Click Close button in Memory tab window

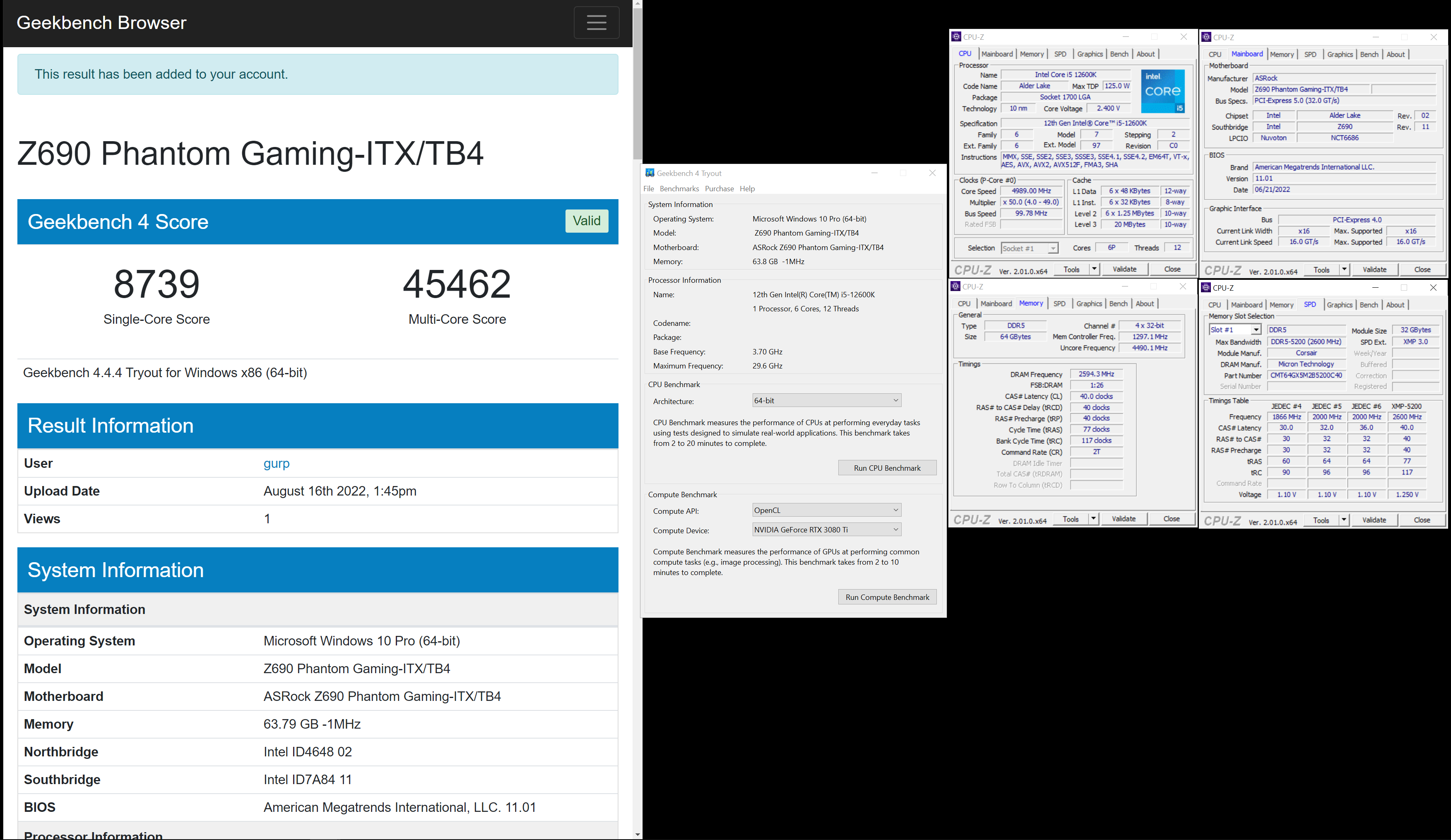[x=1171, y=519]
